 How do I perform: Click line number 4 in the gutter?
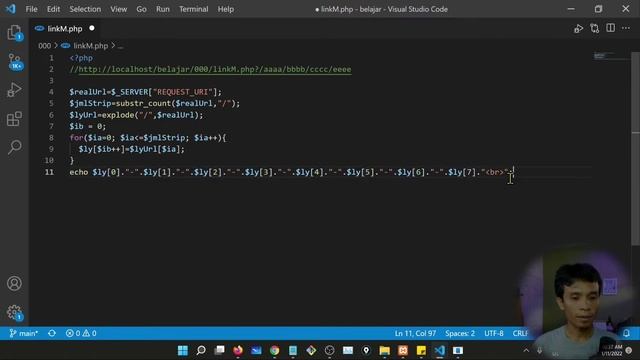pos(51,92)
